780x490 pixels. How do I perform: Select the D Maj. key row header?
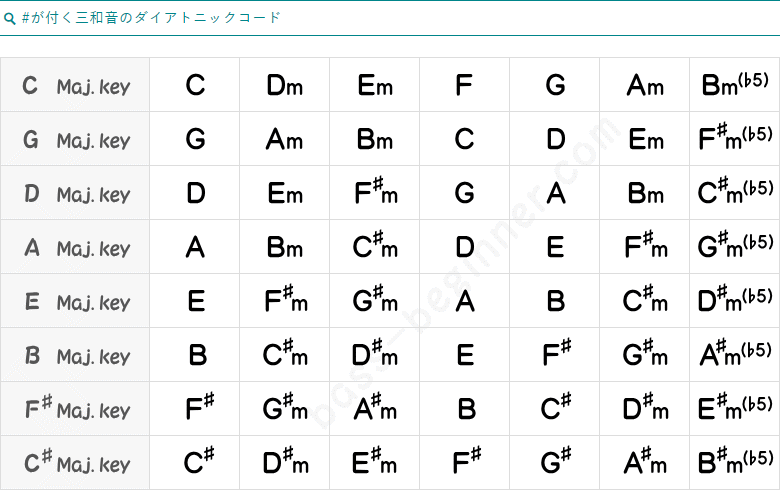pyautogui.click(x=75, y=193)
